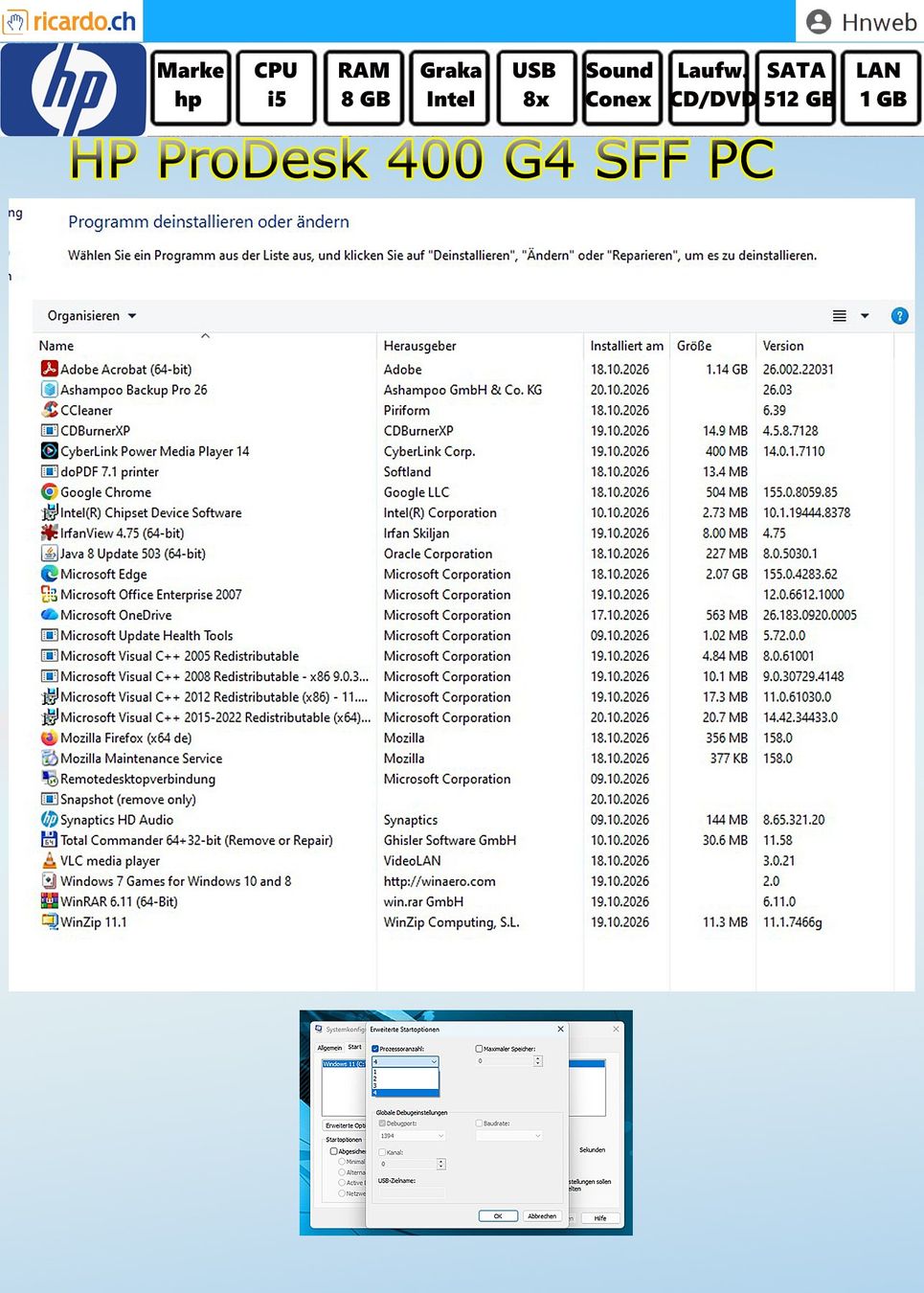This screenshot has width=924, height=1293.
Task: Click the Ashampoo Backup Pro 26 icon
Action: [x=49, y=390]
